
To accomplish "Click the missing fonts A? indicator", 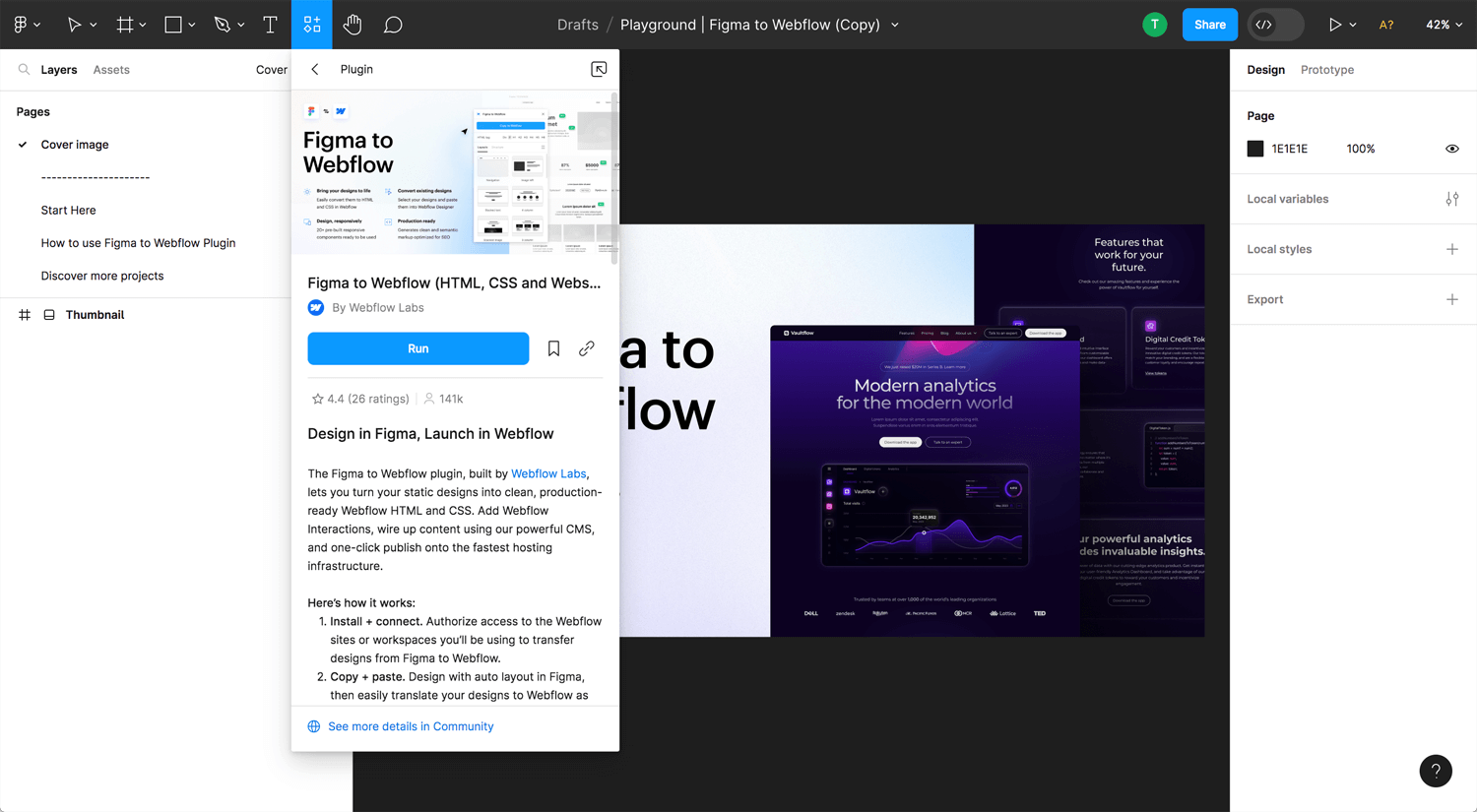I will click(1386, 25).
